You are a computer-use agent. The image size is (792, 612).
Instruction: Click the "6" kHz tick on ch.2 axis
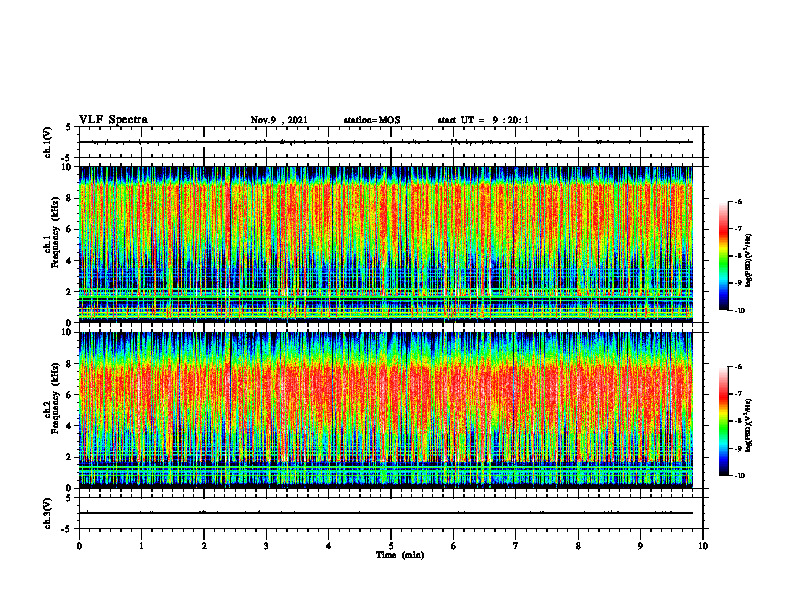point(70,395)
